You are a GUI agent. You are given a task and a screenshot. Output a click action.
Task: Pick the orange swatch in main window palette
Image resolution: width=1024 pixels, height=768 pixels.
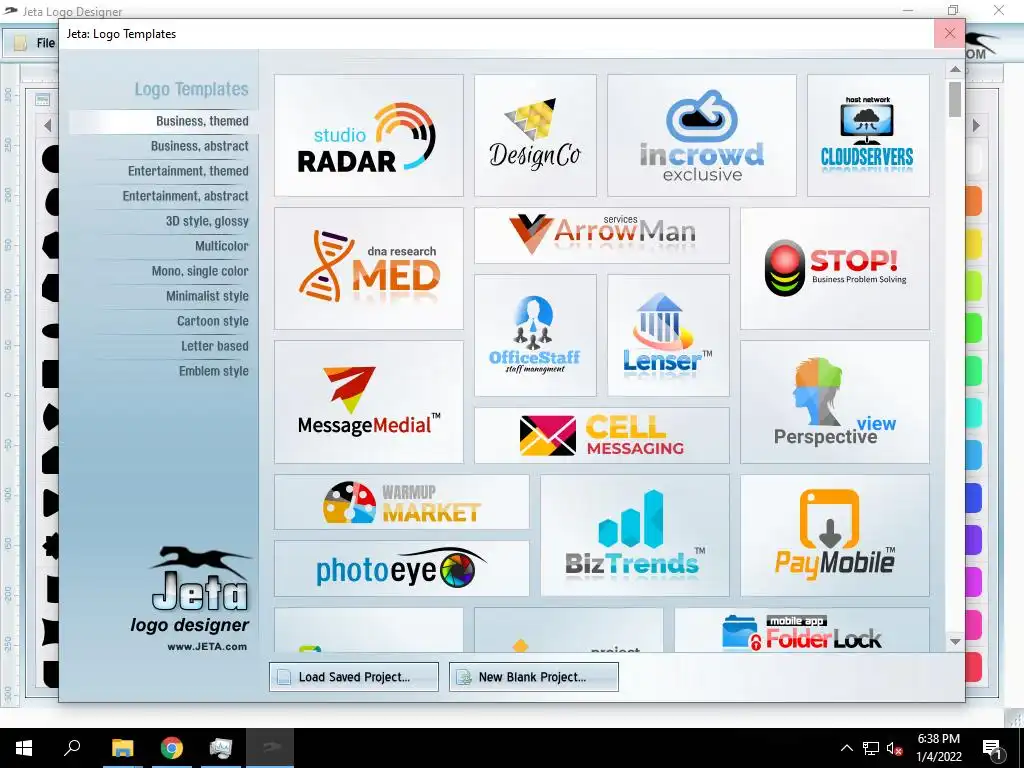(x=973, y=201)
